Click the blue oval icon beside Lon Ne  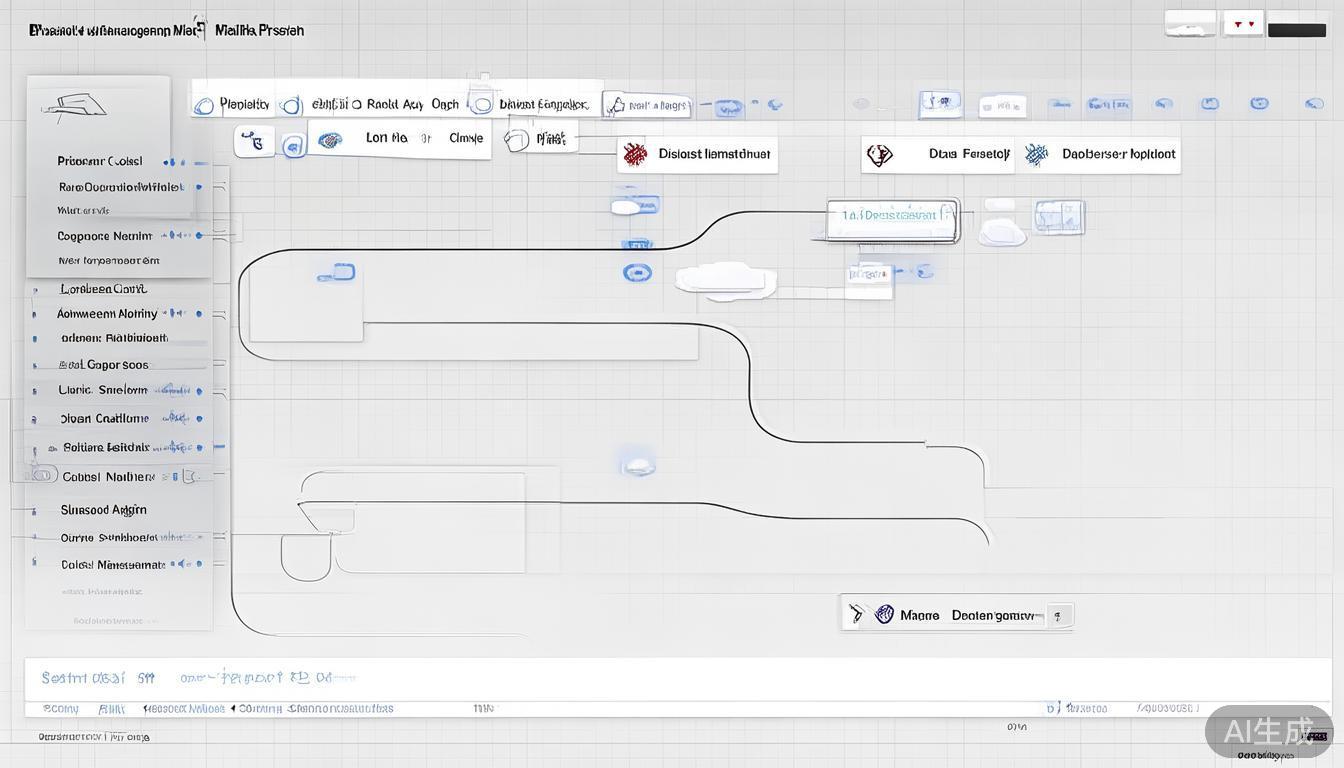click(x=329, y=140)
